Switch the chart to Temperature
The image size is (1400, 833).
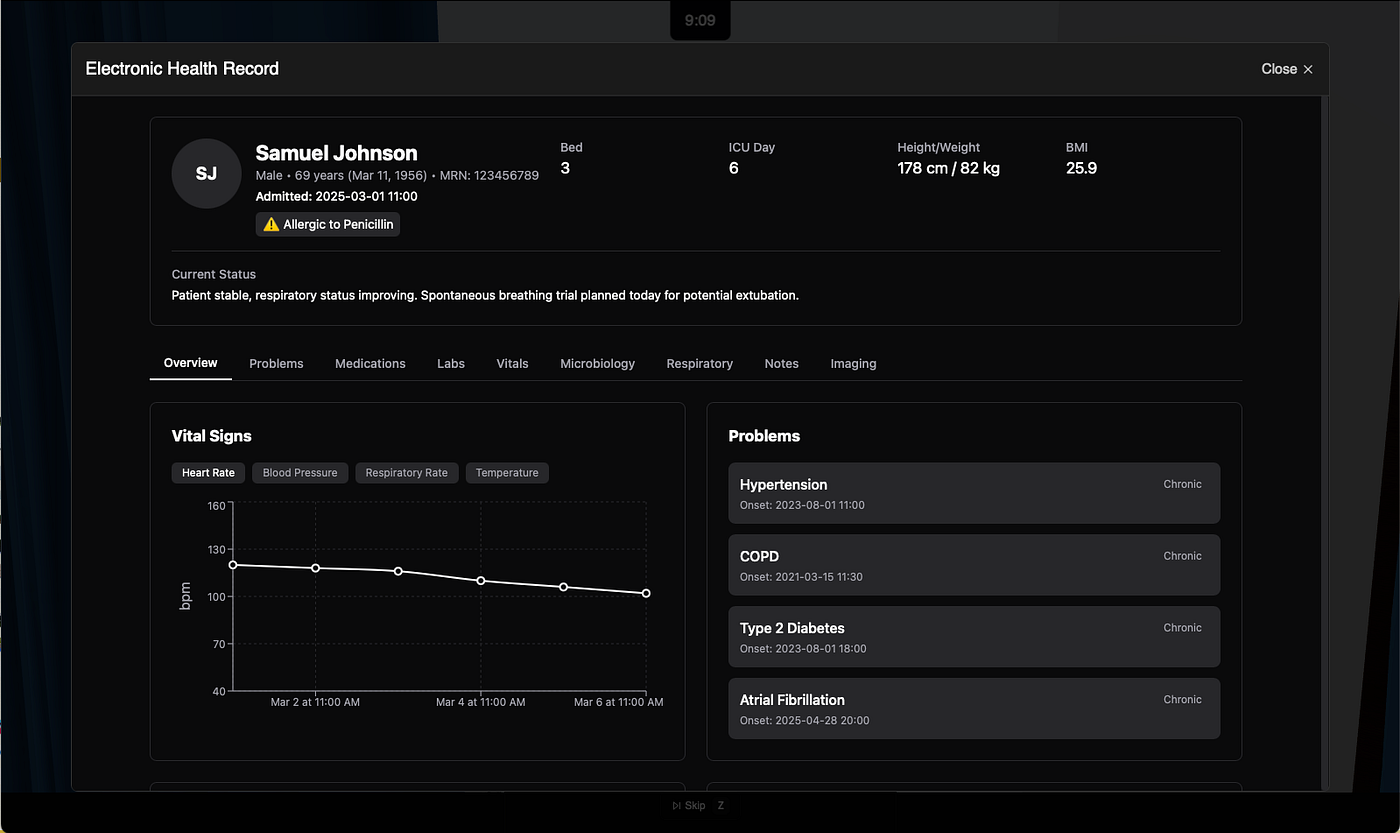507,473
